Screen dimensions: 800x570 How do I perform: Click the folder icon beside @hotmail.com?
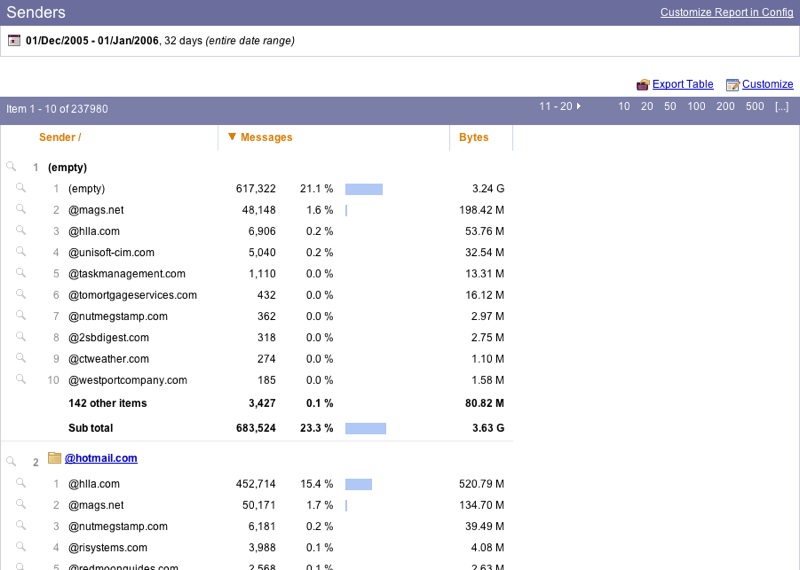click(55, 459)
